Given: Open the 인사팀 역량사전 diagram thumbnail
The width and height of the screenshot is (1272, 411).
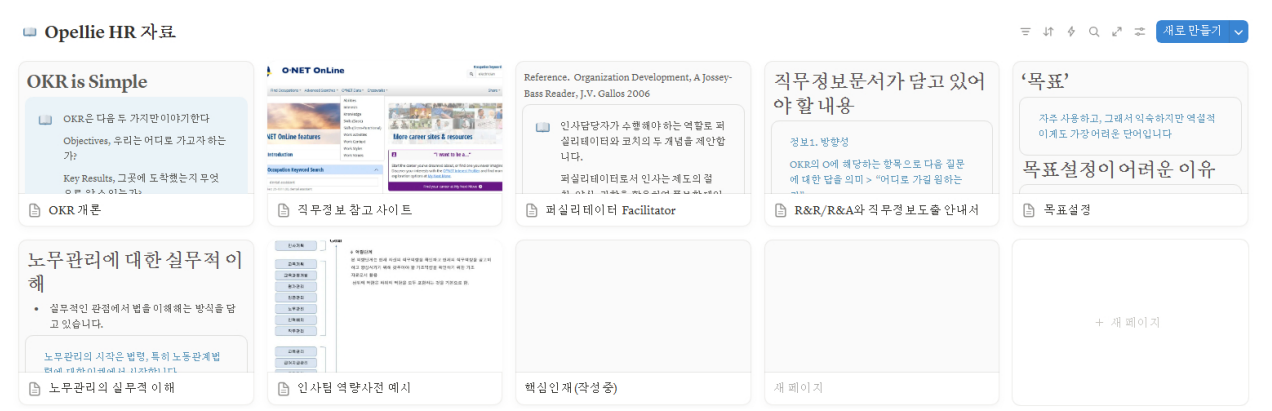Looking at the screenshot, I should click(385, 305).
